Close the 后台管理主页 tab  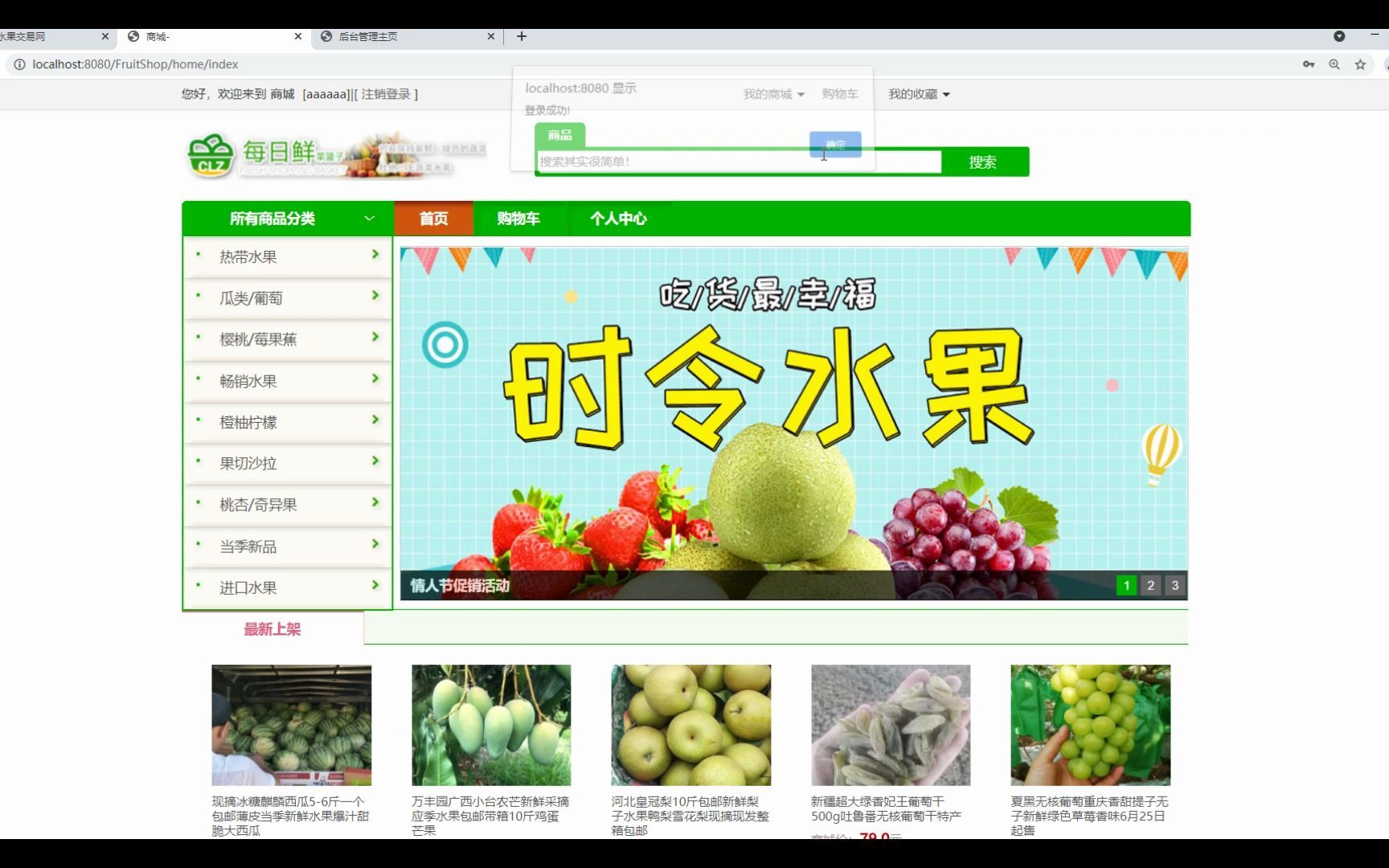(x=491, y=36)
